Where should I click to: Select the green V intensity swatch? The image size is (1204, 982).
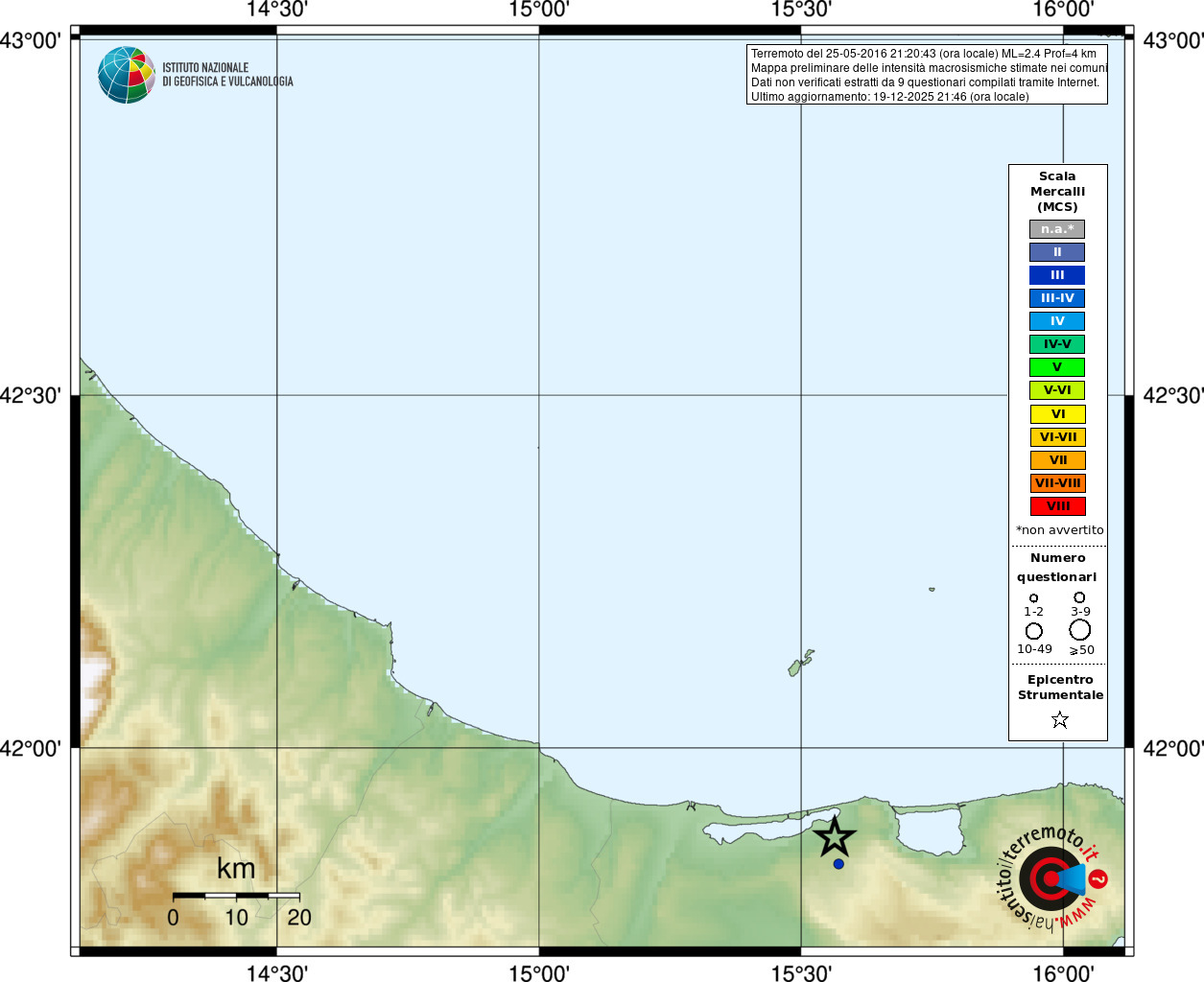pos(1057,367)
